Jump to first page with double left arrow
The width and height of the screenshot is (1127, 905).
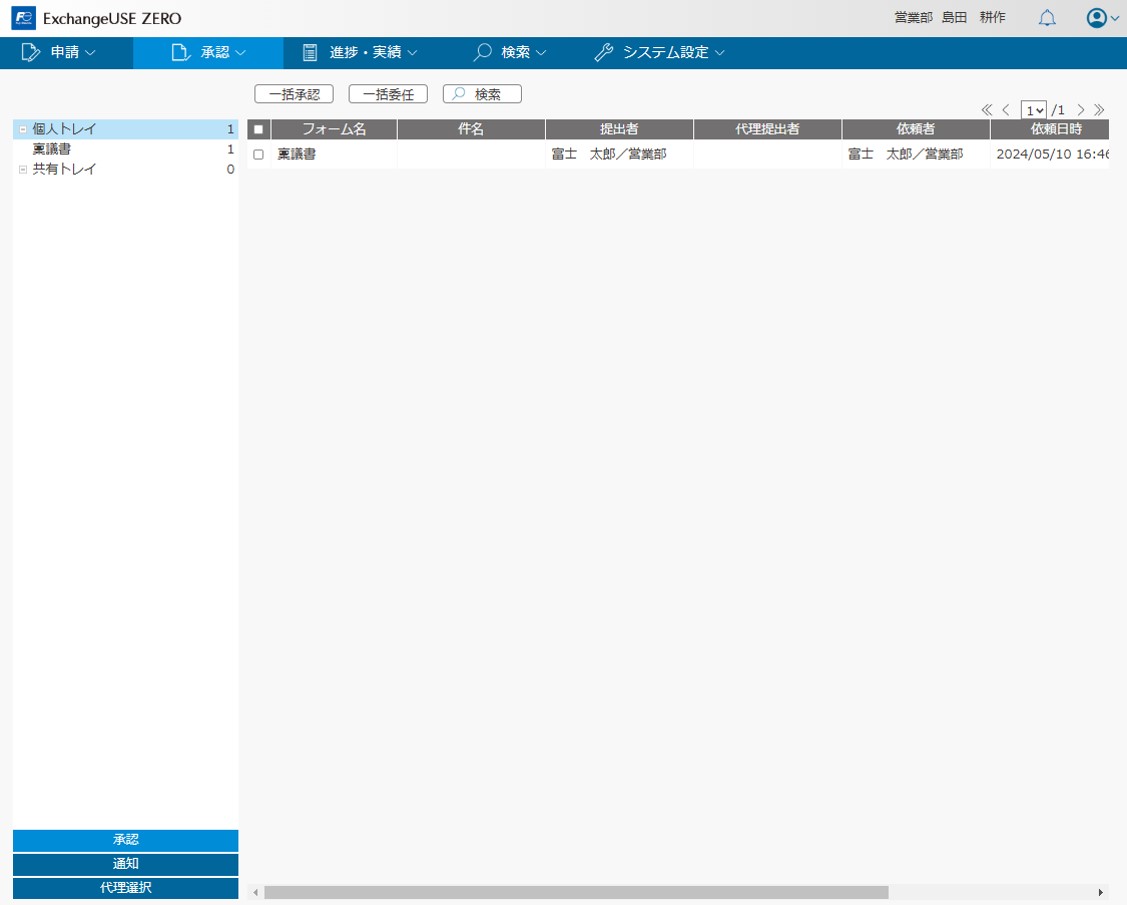click(985, 110)
